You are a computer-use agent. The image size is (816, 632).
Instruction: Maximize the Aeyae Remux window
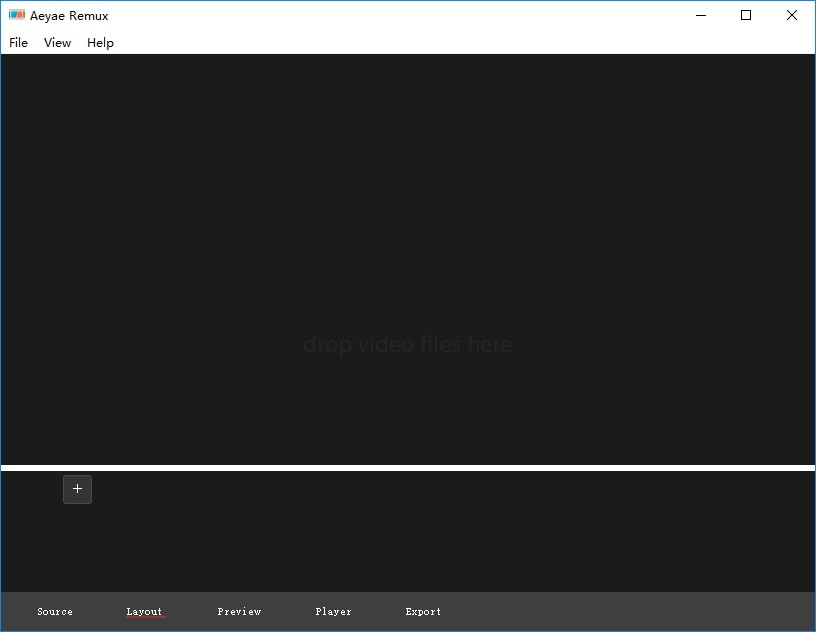point(746,15)
